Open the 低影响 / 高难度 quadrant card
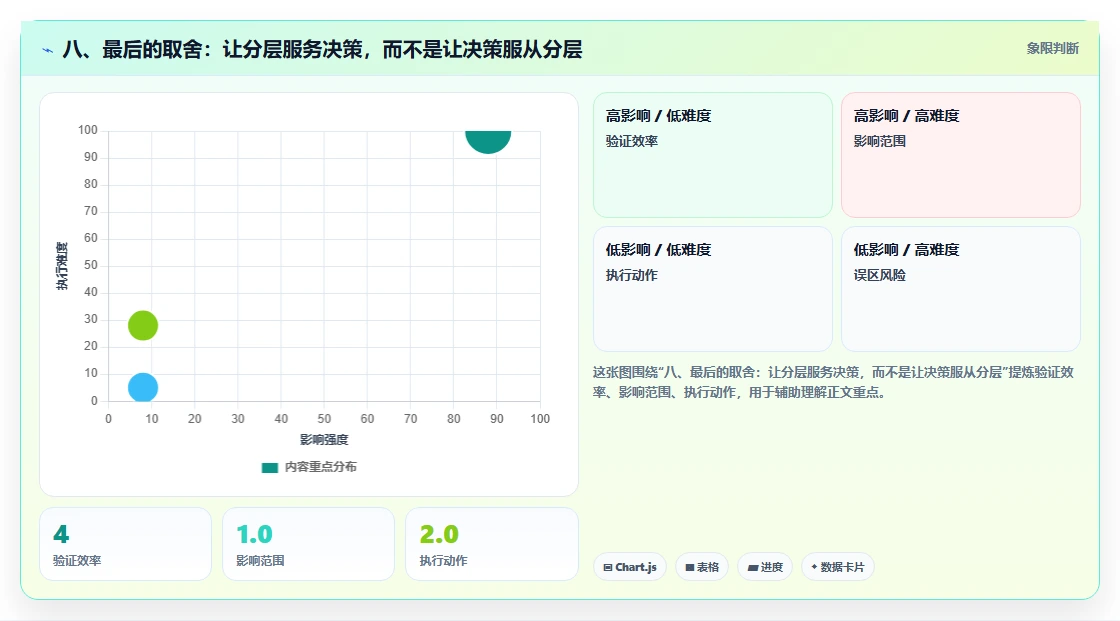 tap(961, 289)
